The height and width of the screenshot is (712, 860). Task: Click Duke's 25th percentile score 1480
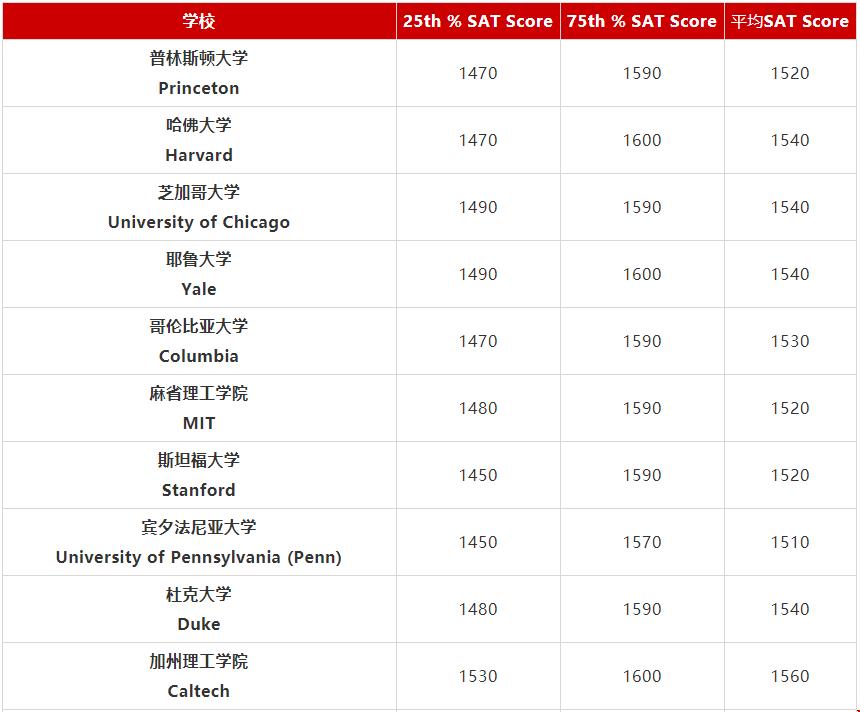pyautogui.click(x=478, y=608)
